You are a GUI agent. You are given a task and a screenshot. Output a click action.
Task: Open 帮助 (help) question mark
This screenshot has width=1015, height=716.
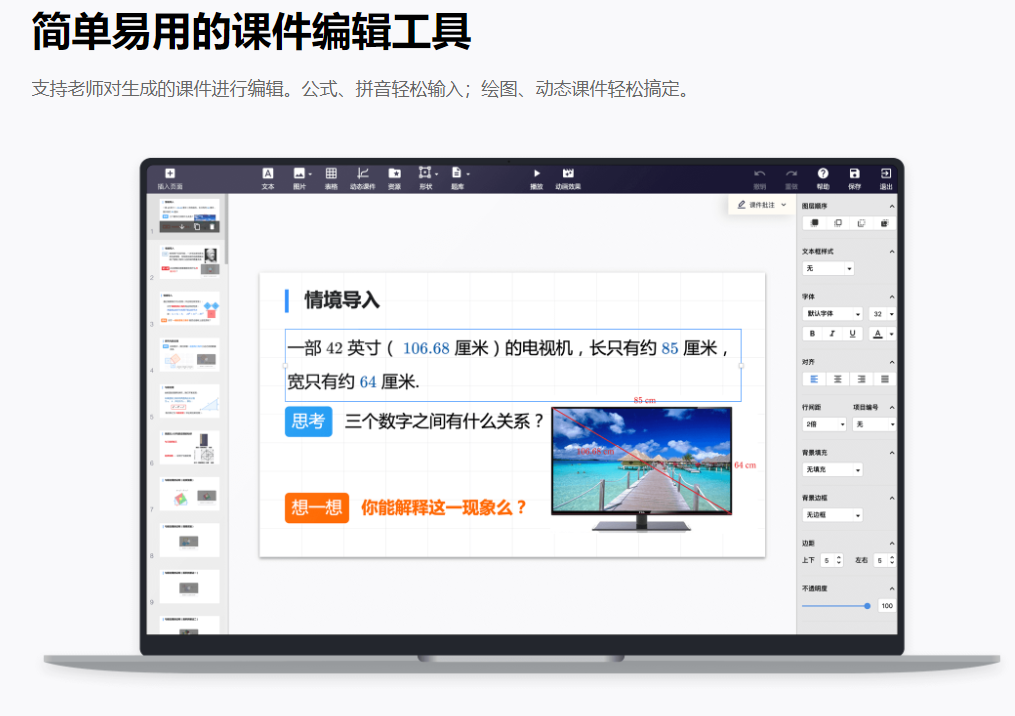click(x=823, y=173)
